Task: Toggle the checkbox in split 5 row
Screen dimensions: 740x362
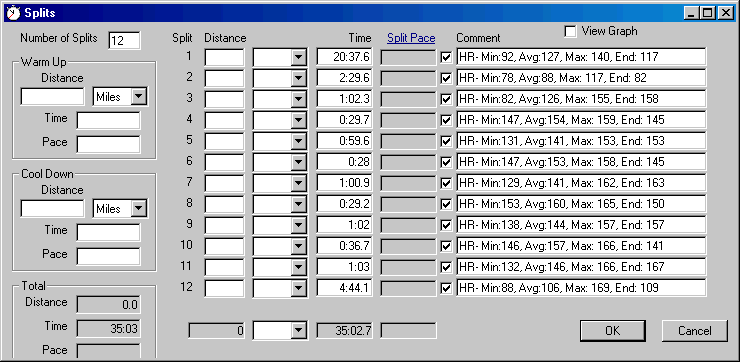Action: [446, 141]
